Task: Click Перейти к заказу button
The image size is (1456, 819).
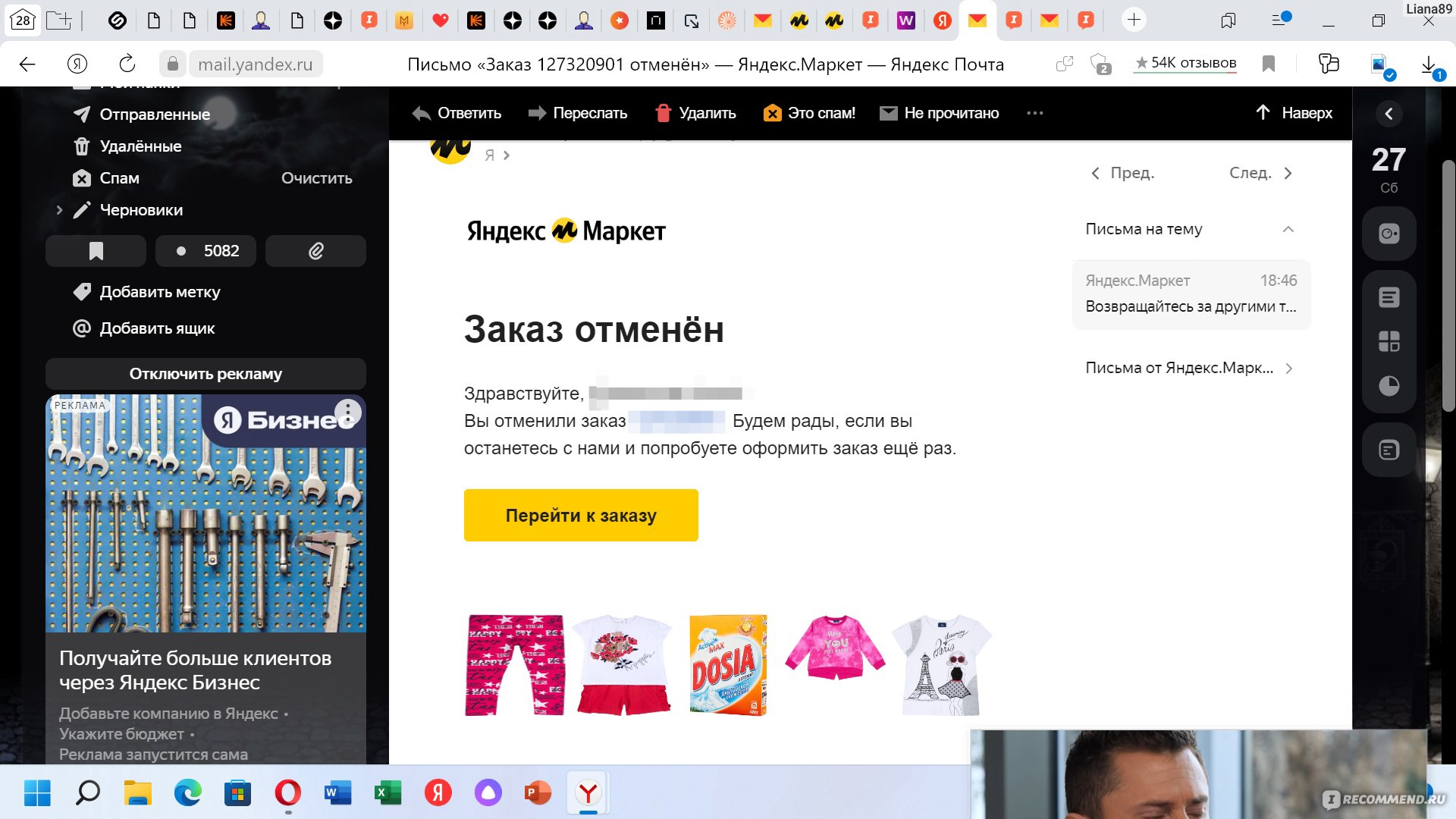Action: (581, 515)
